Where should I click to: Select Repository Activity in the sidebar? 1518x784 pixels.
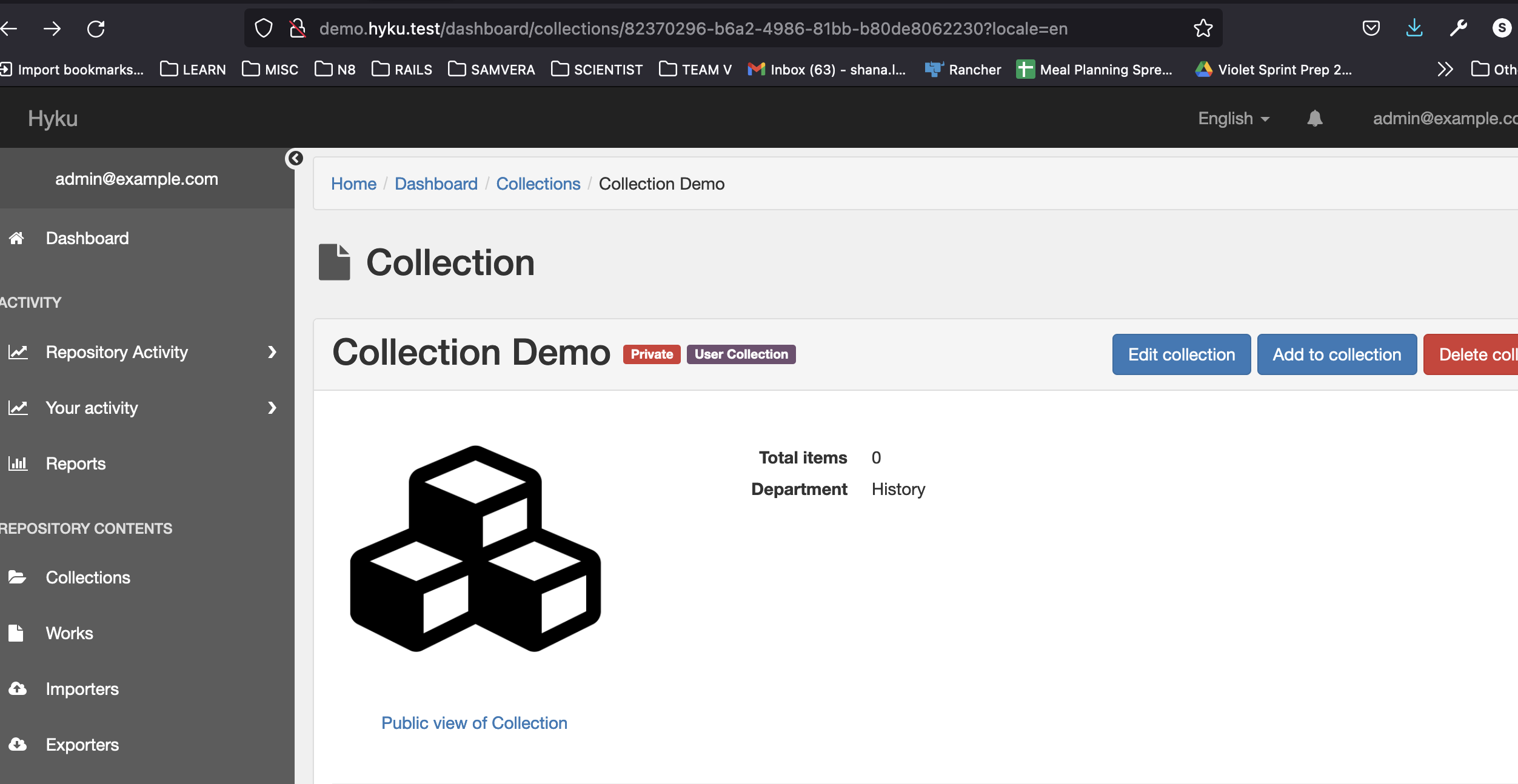(117, 352)
